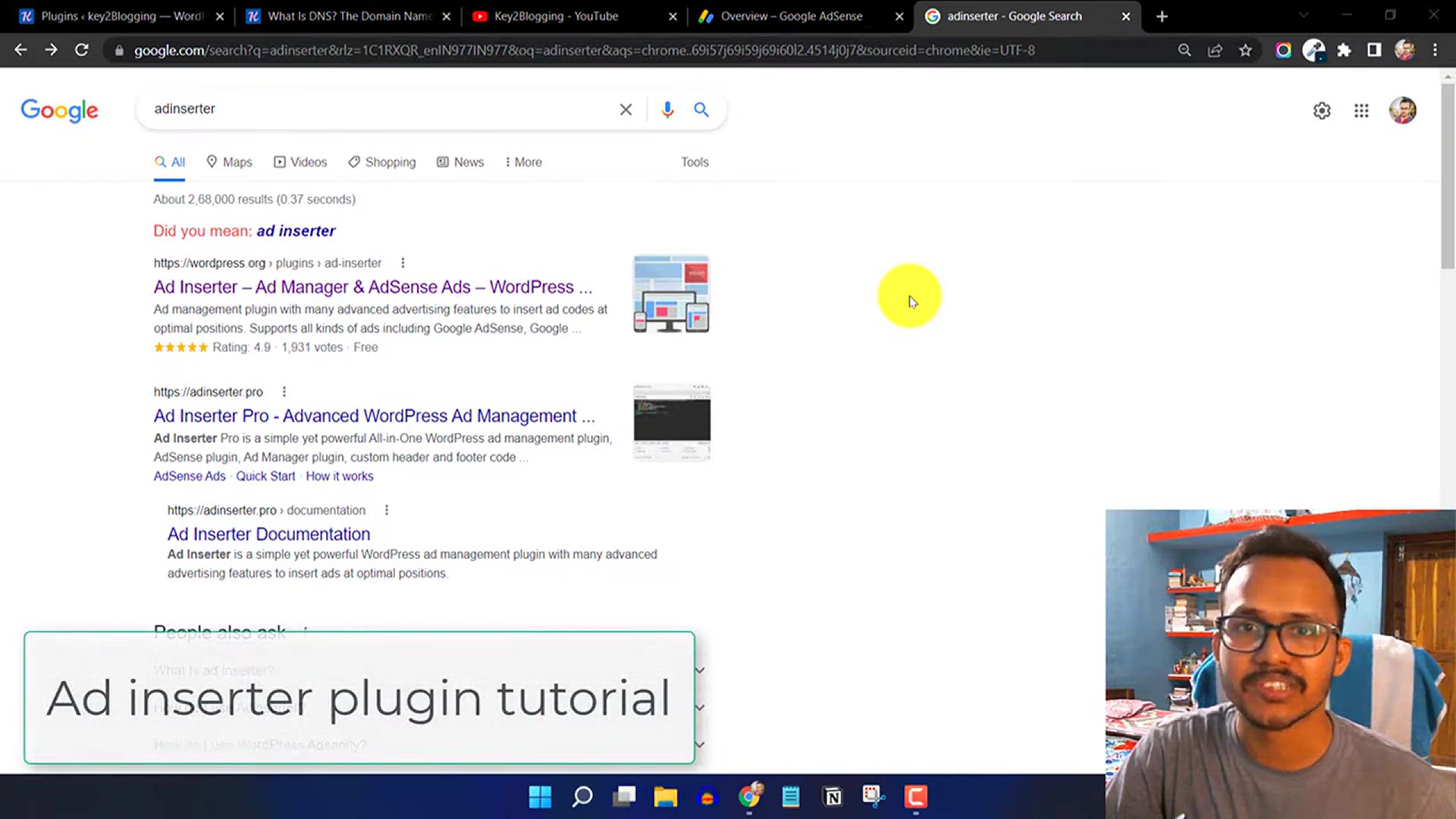Reload the Google search page

(x=81, y=50)
